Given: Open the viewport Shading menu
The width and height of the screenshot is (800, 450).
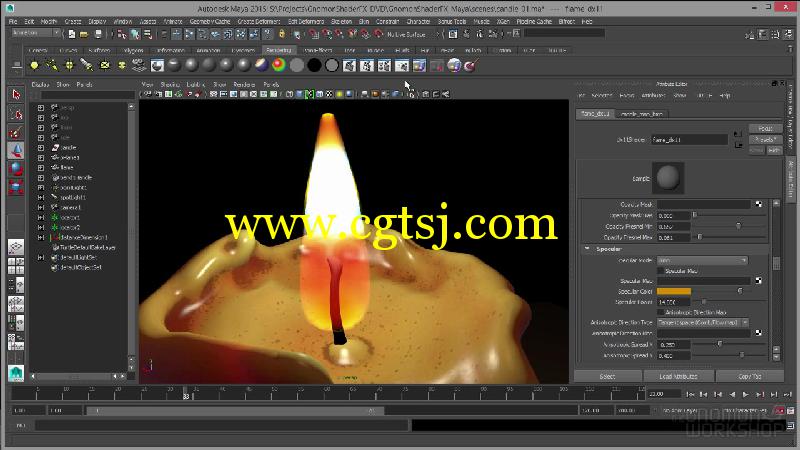Looking at the screenshot, I should (x=170, y=85).
